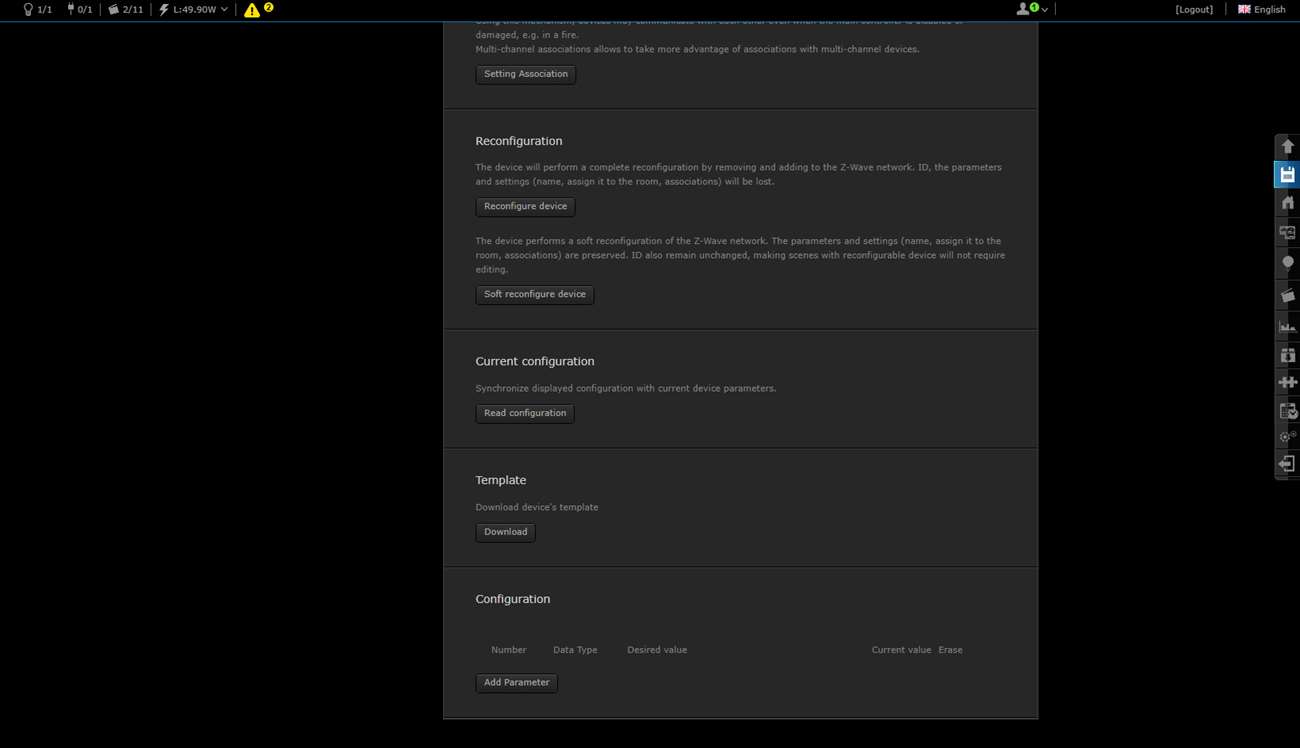The width and height of the screenshot is (1300, 748).
Task: Click the power plug status indicator
Action: [79, 10]
